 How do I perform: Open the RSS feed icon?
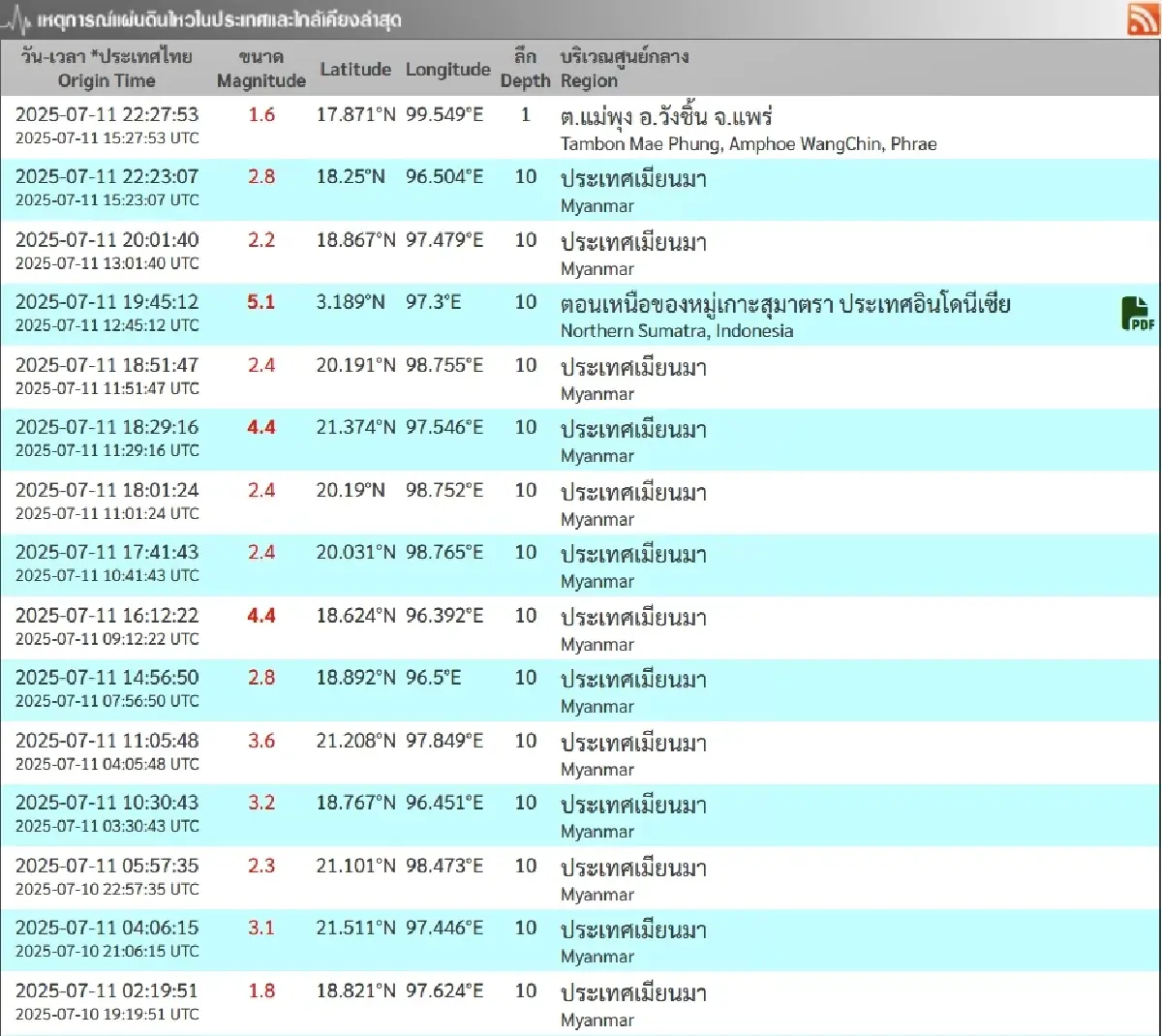[1143, 19]
